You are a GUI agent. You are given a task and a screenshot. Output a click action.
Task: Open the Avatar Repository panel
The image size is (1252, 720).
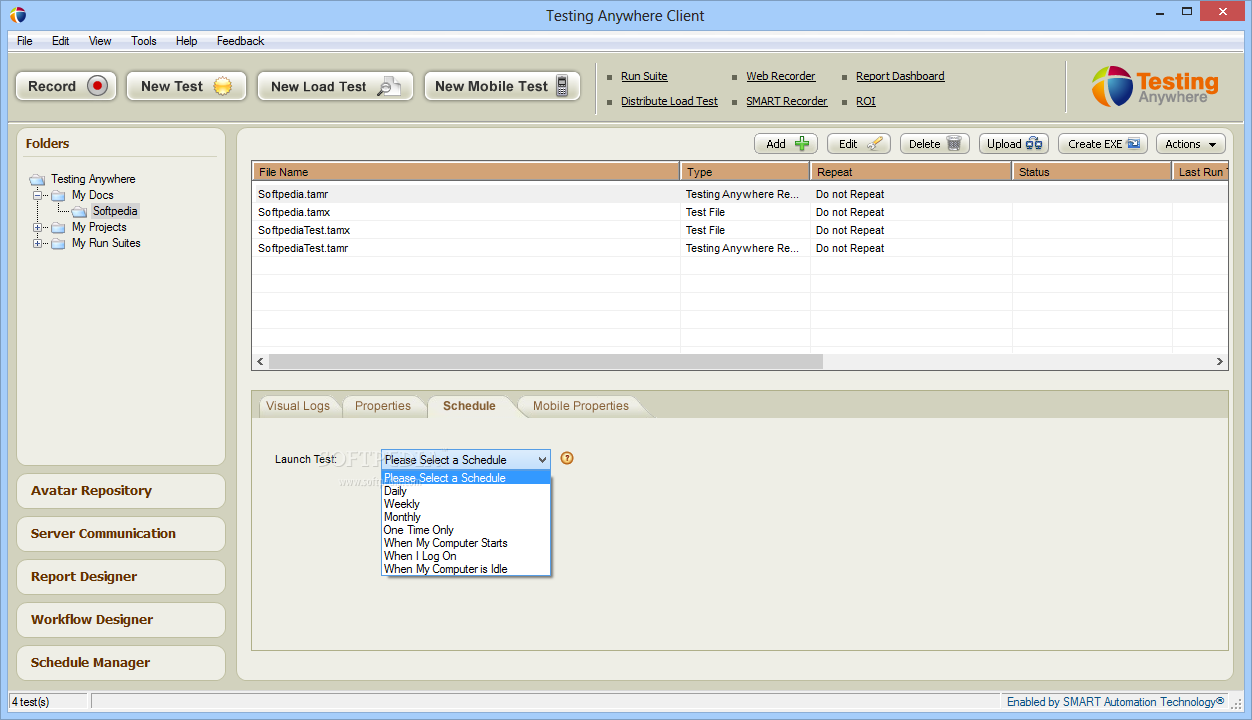coord(121,491)
